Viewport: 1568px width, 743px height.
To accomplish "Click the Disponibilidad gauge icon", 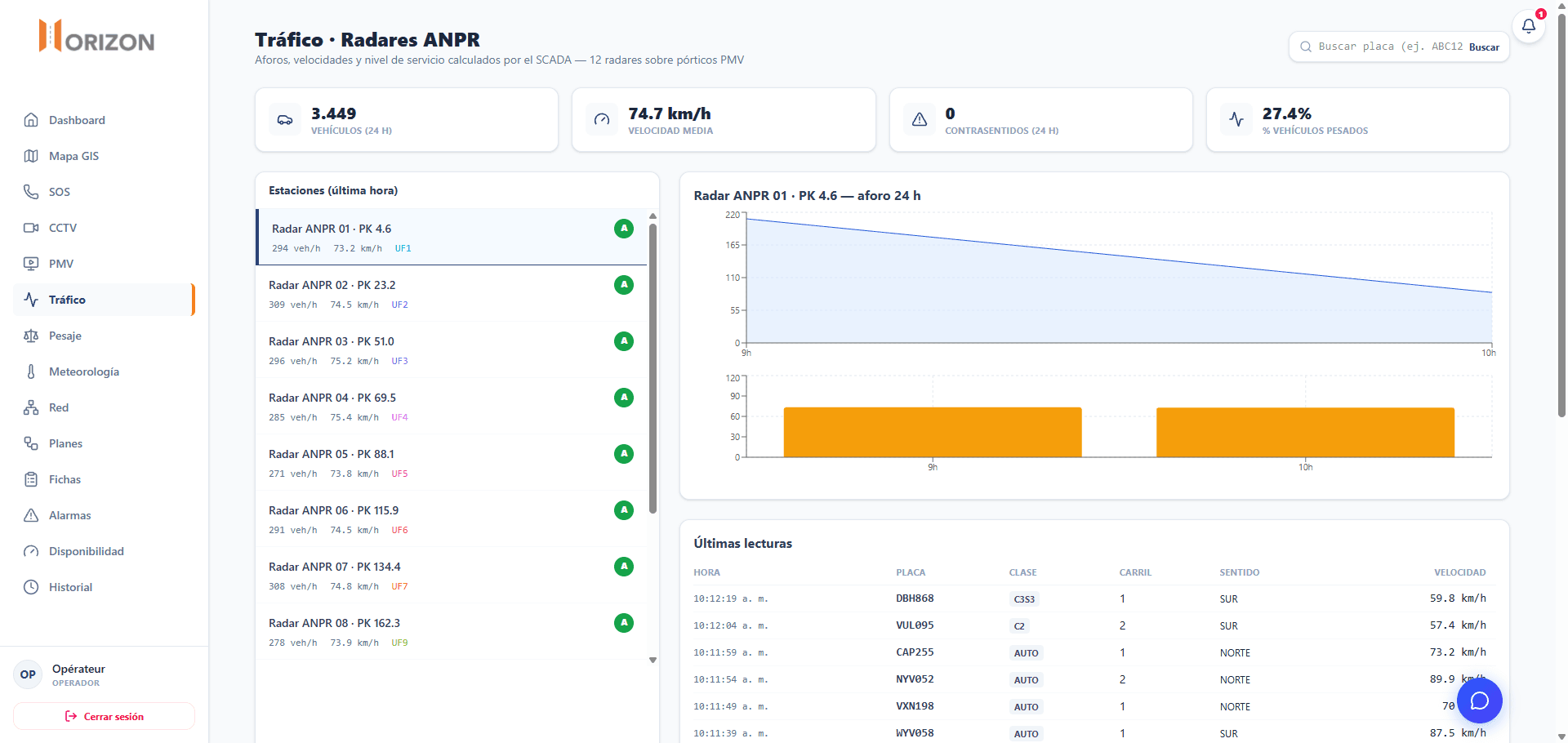I will (31, 551).
